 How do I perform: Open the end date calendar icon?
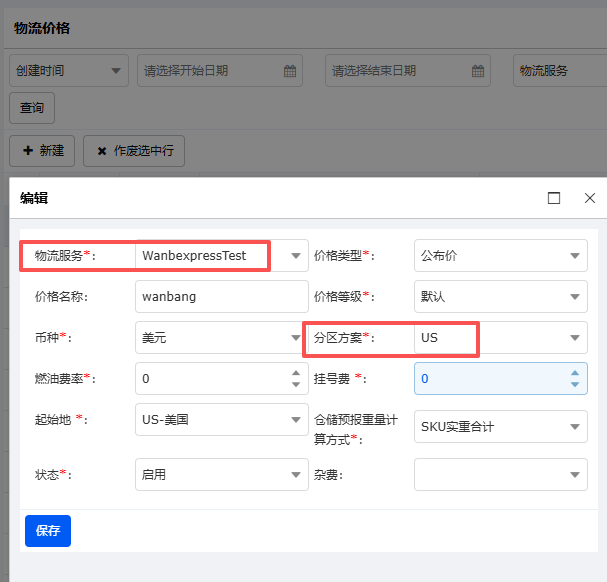(x=478, y=71)
